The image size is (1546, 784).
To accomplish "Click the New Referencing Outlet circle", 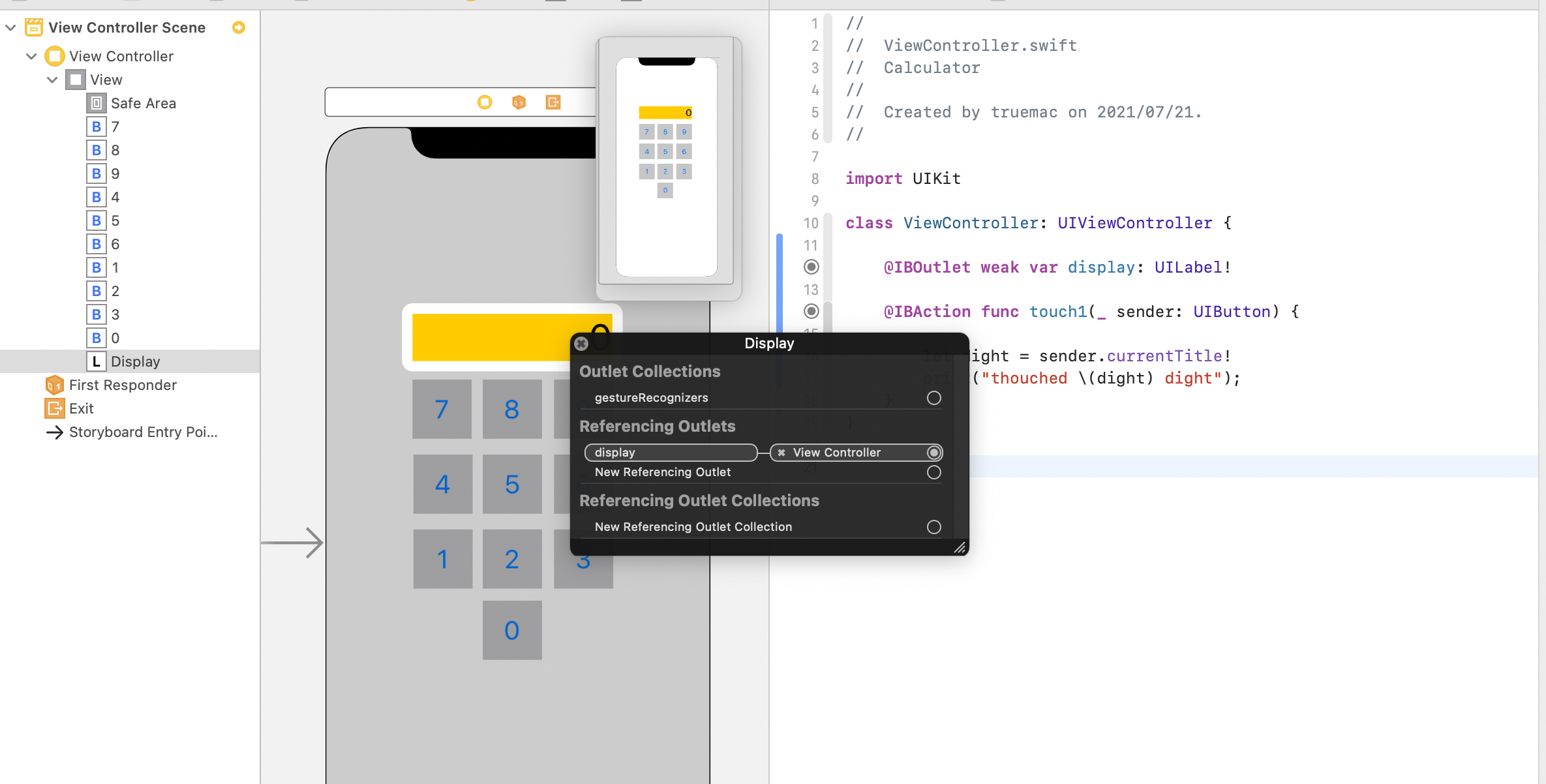I will click(x=933, y=472).
